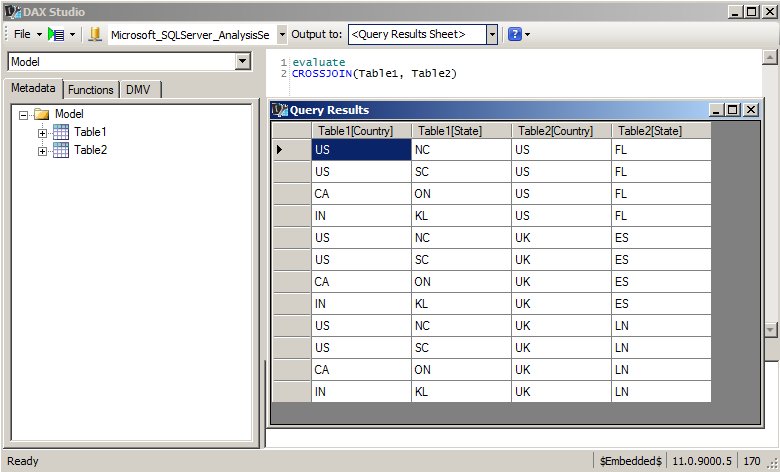Switch to the Functions tab
Viewport: 780px width, 472px height.
point(91,90)
